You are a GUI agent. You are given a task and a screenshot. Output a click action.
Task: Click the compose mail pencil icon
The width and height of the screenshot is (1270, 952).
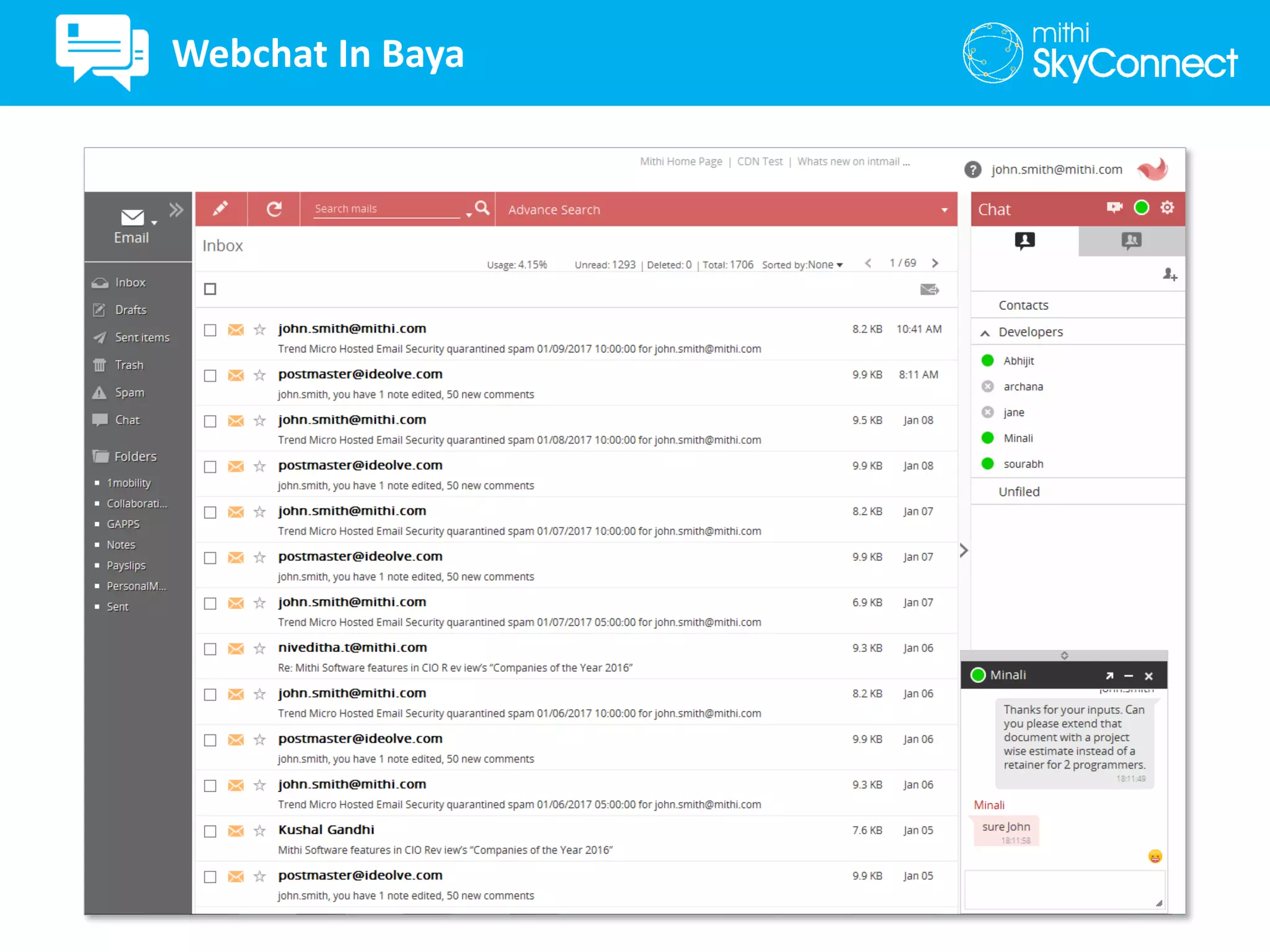220,209
